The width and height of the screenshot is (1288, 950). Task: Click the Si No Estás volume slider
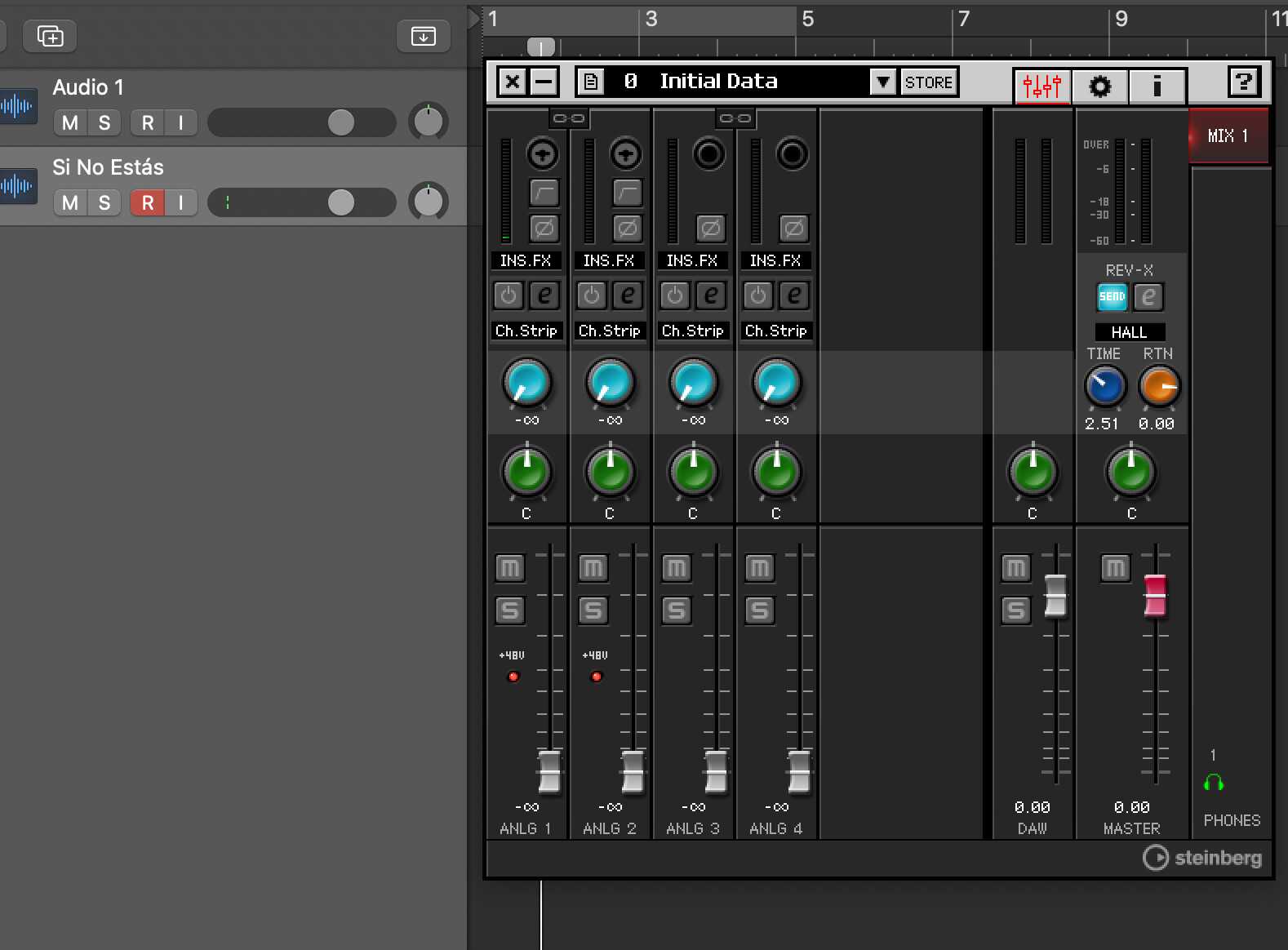point(302,202)
